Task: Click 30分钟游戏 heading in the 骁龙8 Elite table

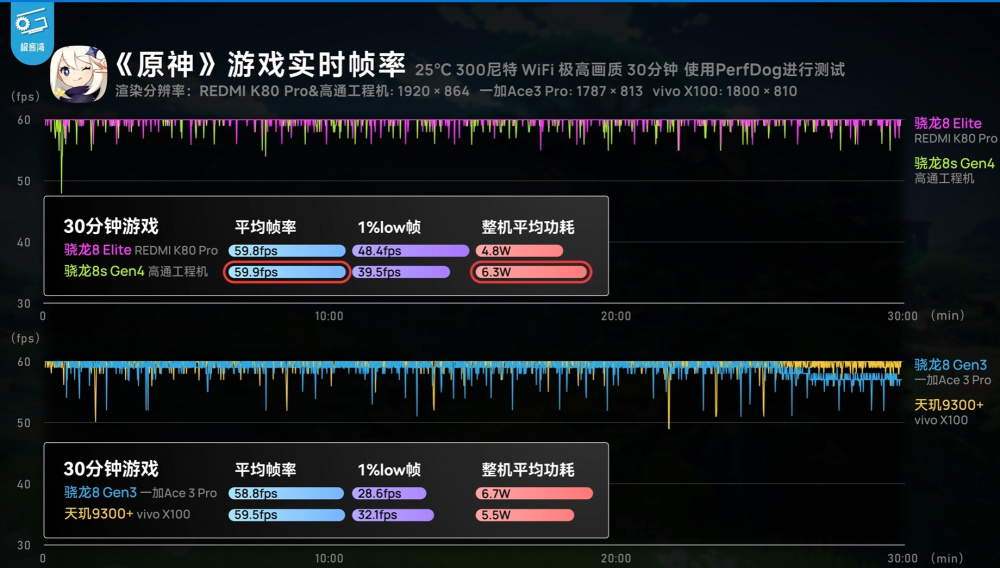Action: coord(111,226)
